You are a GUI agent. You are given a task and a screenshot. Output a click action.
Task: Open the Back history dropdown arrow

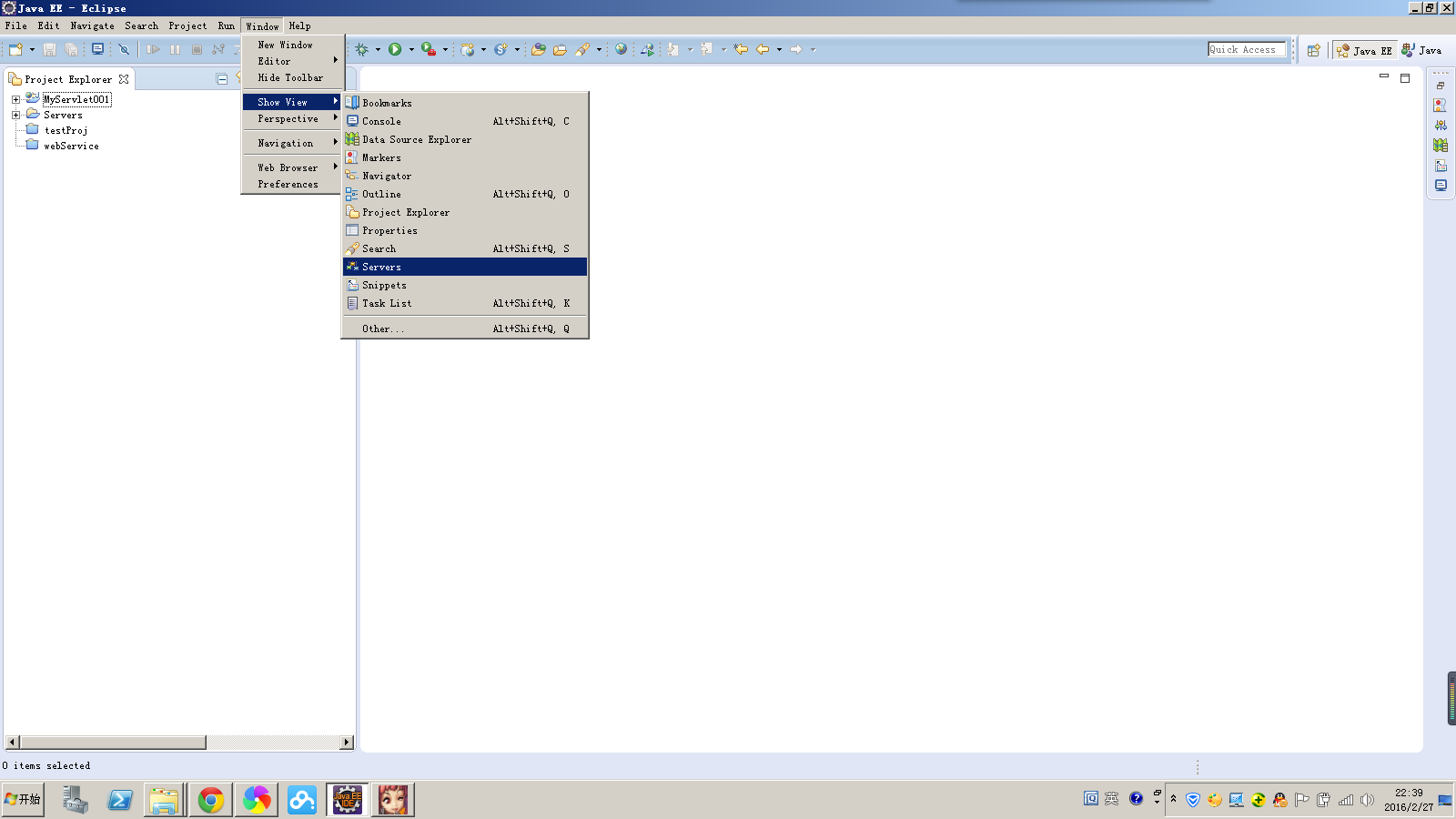(x=779, y=50)
